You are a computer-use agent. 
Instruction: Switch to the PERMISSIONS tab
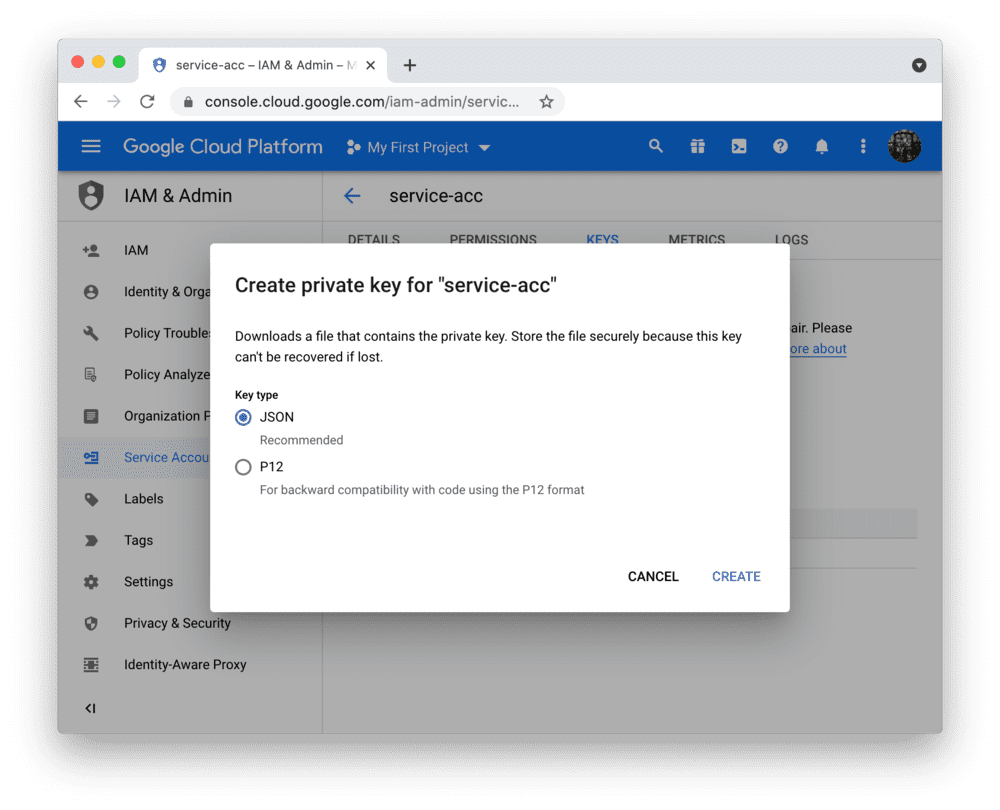pos(493,240)
